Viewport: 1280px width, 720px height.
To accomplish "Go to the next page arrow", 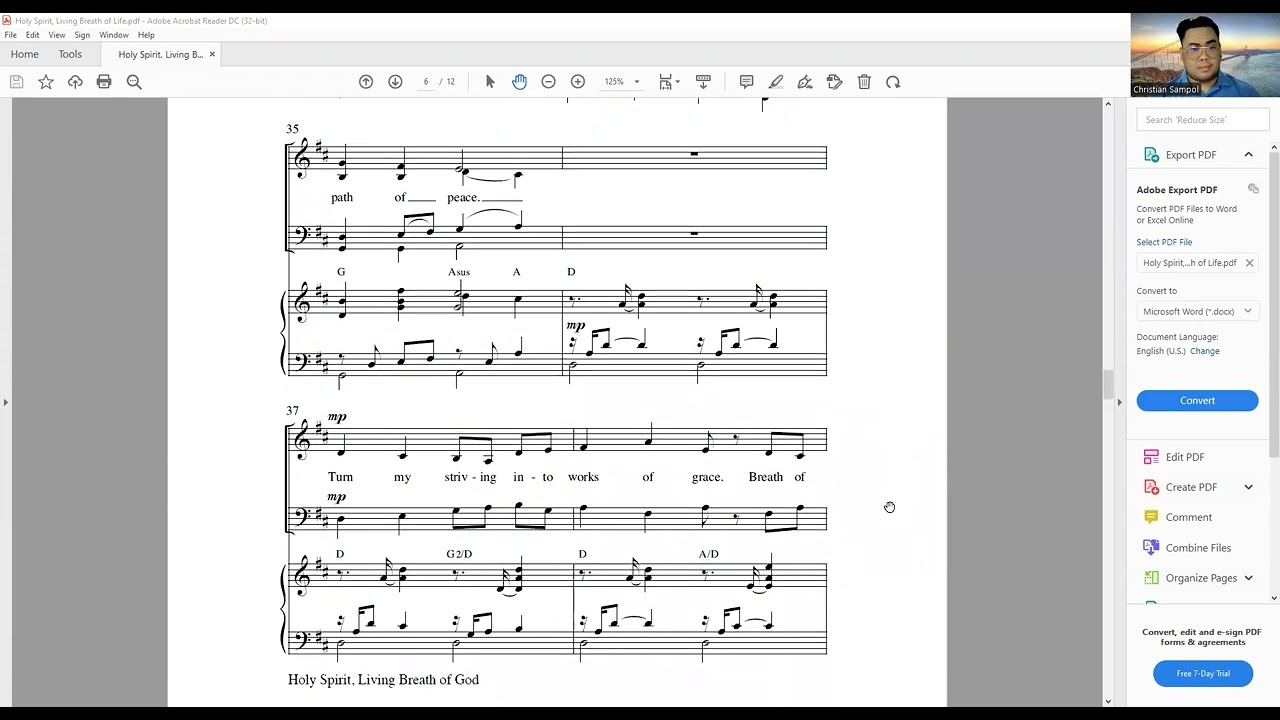I will click(x=395, y=82).
